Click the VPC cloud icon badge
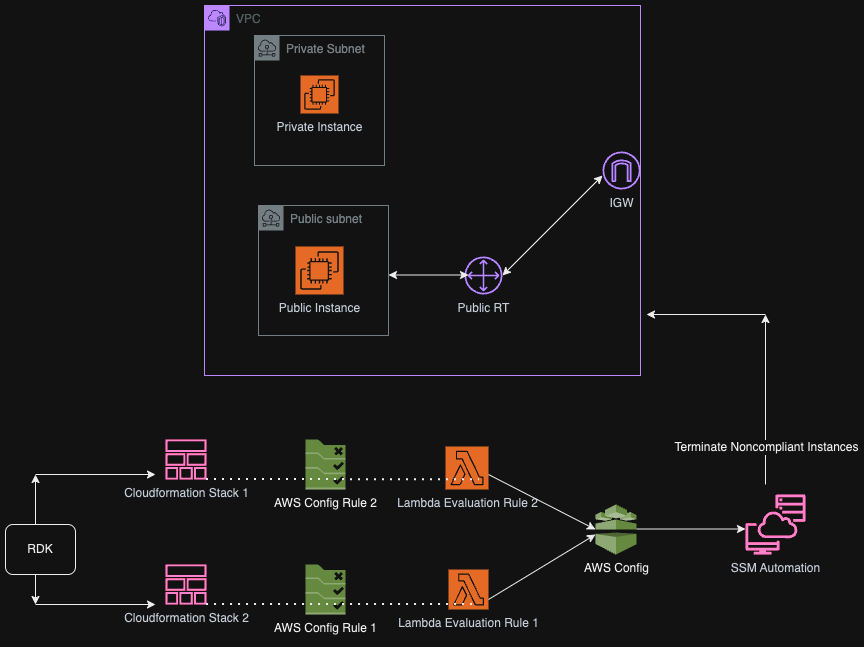 pyautogui.click(x=217, y=18)
